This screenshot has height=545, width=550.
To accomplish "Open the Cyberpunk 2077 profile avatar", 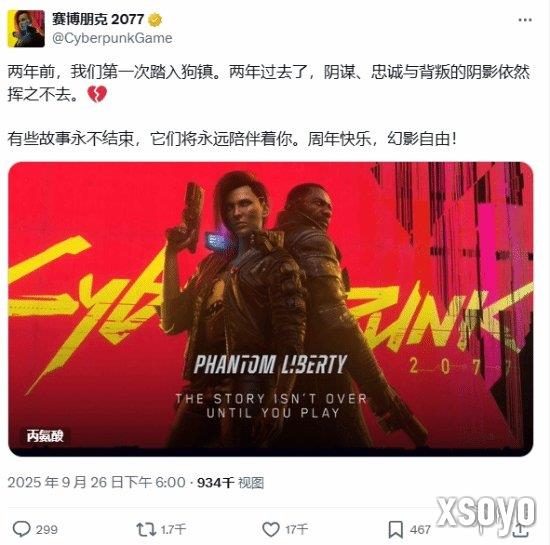I will click(x=26, y=28).
